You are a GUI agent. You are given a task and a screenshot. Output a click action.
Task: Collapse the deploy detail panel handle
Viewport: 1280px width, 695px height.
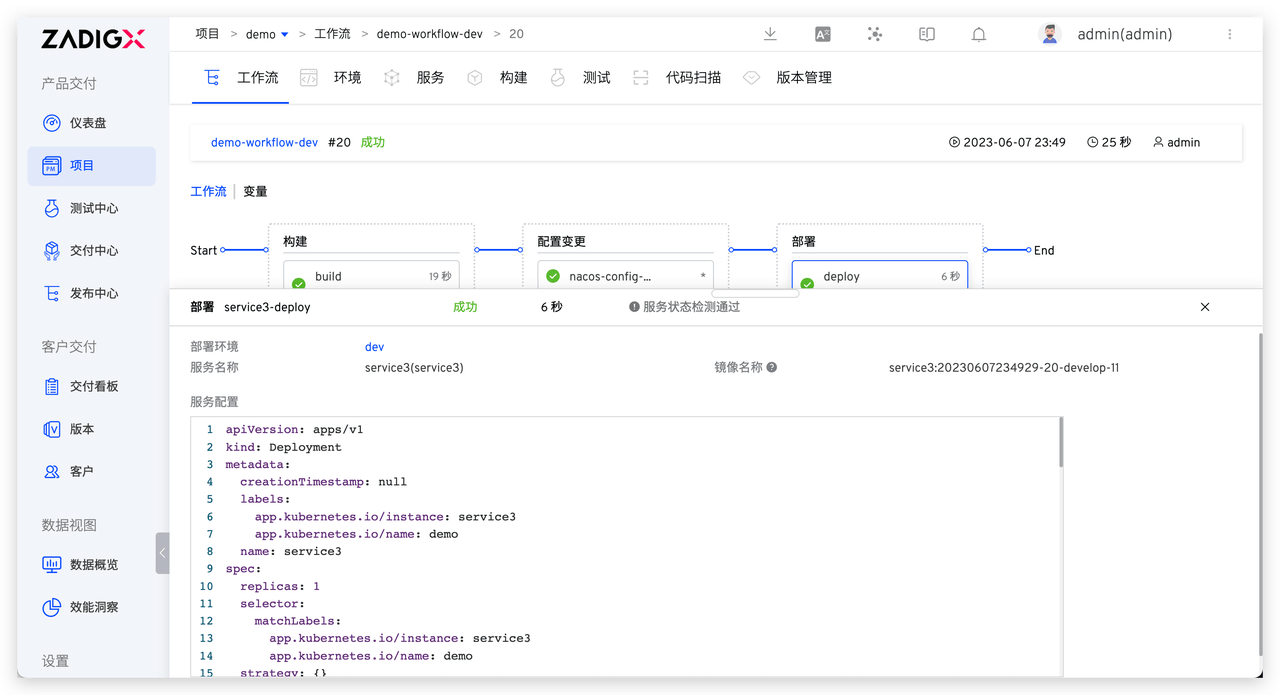[x=755, y=293]
